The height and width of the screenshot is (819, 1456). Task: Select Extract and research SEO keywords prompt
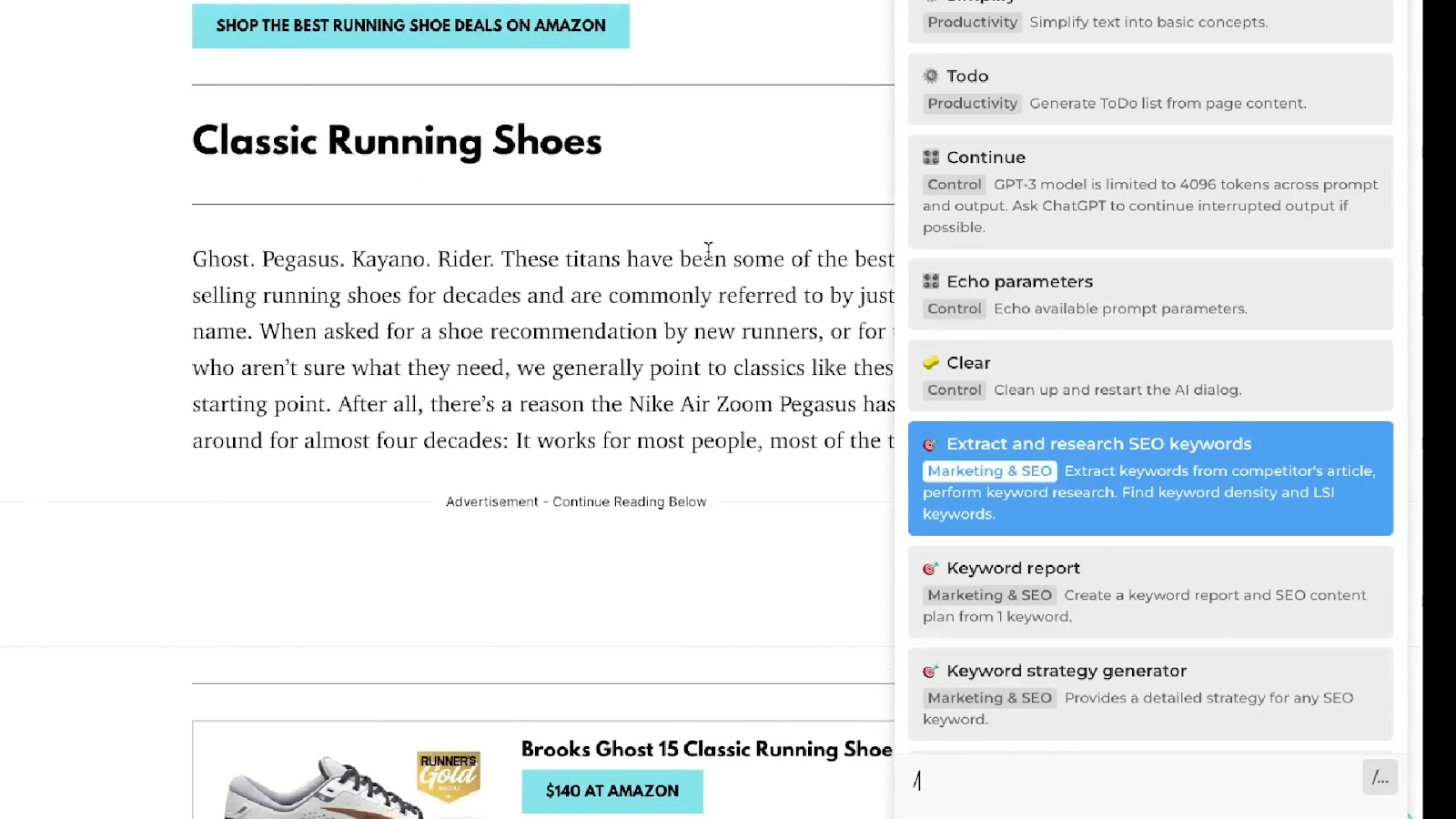click(1150, 478)
